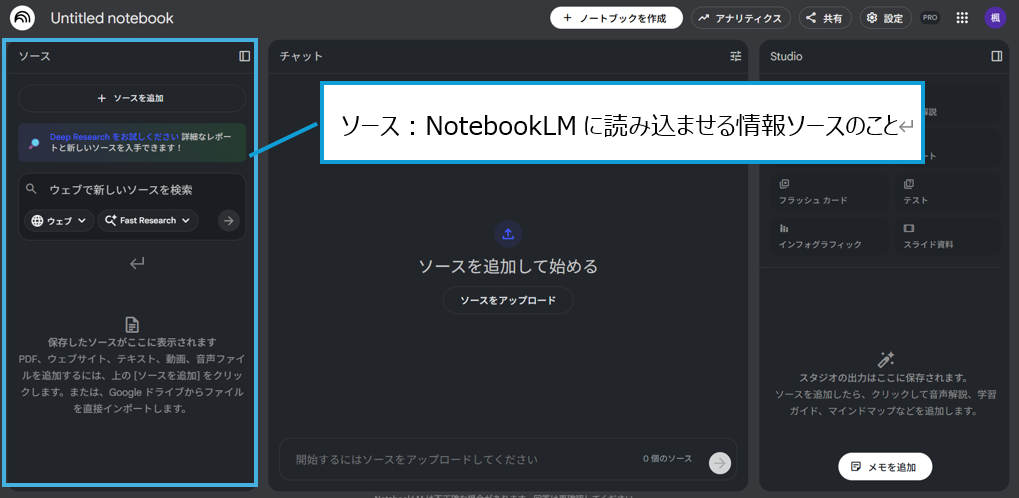The height and width of the screenshot is (498, 1019).
Task: Open the account avatar menu
Action: [995, 18]
